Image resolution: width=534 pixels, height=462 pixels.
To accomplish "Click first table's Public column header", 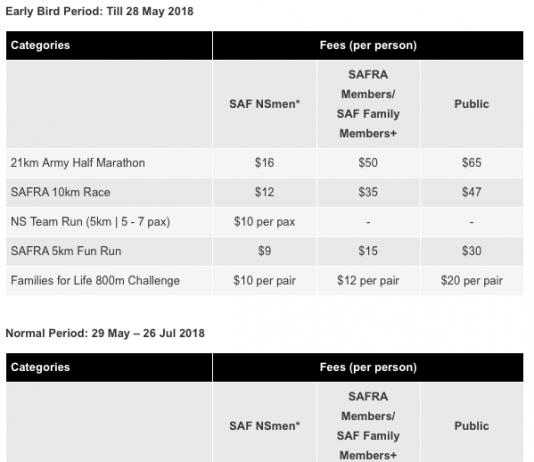I will pyautogui.click(x=472, y=104).
